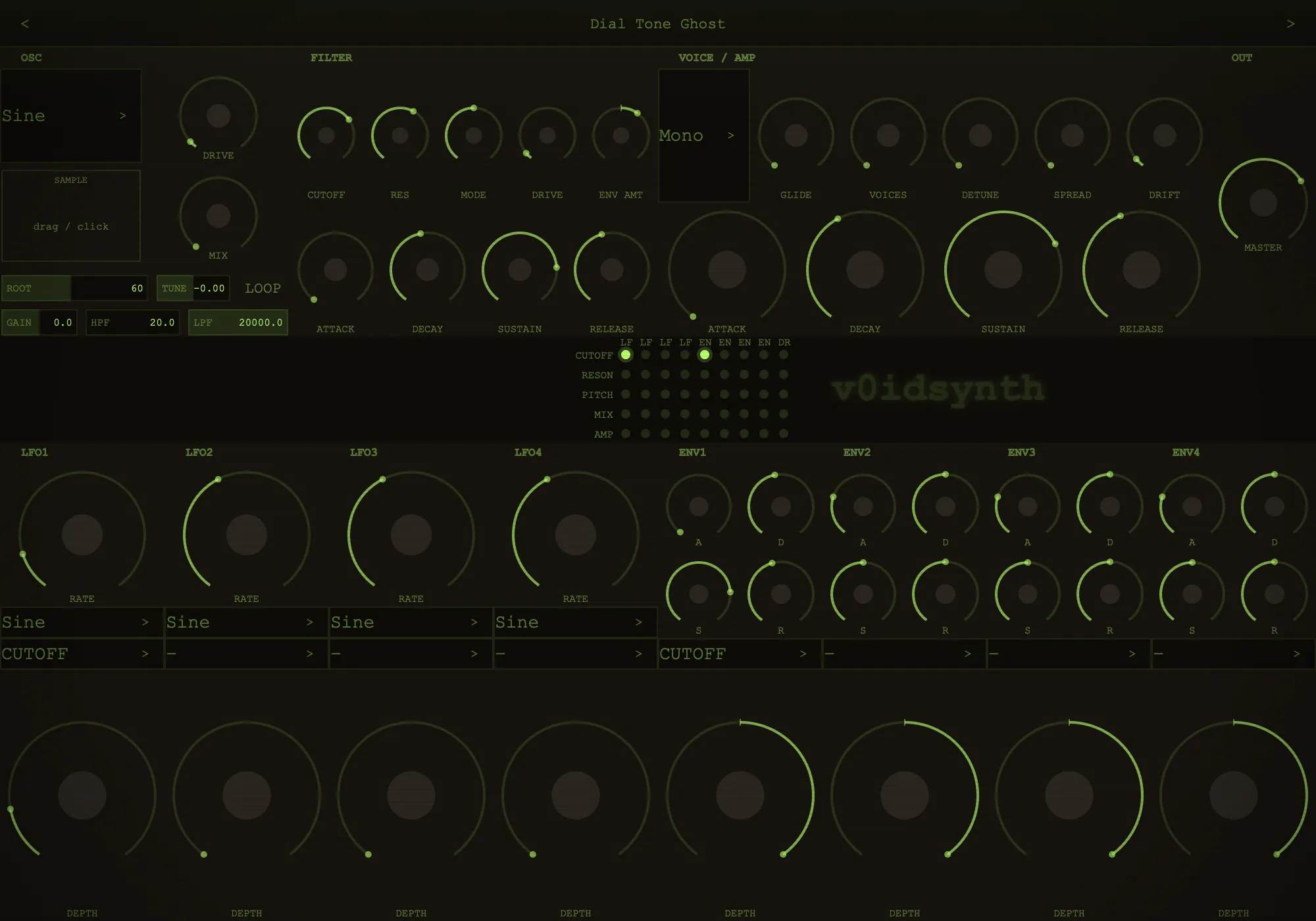This screenshot has height=921, width=1316.
Task: Click the preset name Dial Tone Ghost
Action: click(657, 24)
